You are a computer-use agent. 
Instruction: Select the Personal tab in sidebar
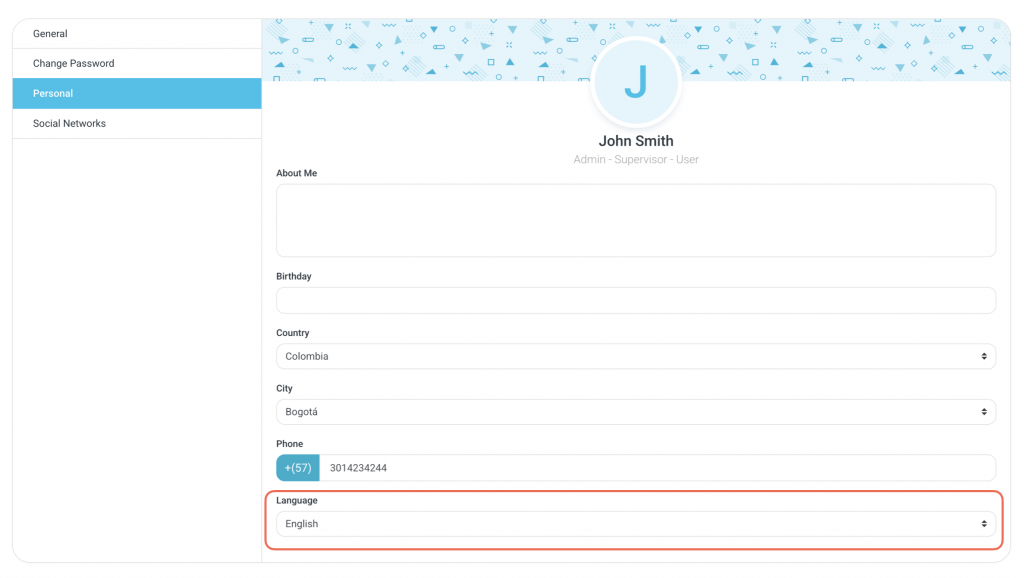[53, 94]
